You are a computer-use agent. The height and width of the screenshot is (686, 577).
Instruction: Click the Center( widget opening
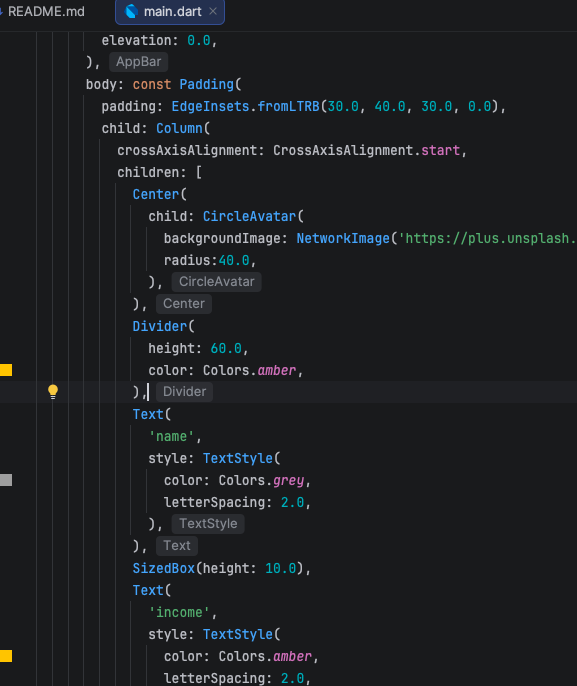pyautogui.click(x=160, y=194)
